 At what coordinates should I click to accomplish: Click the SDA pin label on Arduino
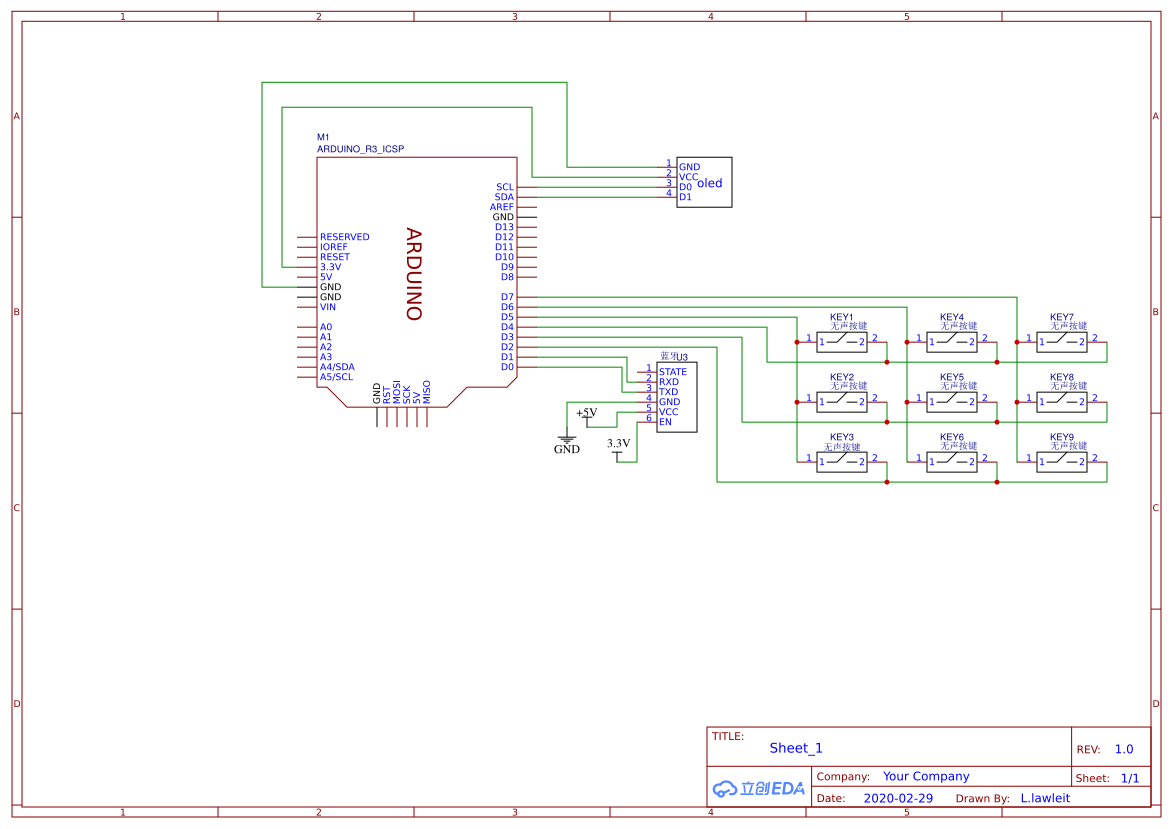[x=504, y=197]
